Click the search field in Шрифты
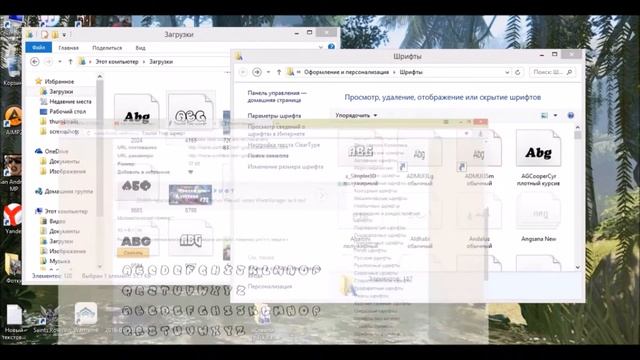The image size is (640, 360). [x=553, y=72]
